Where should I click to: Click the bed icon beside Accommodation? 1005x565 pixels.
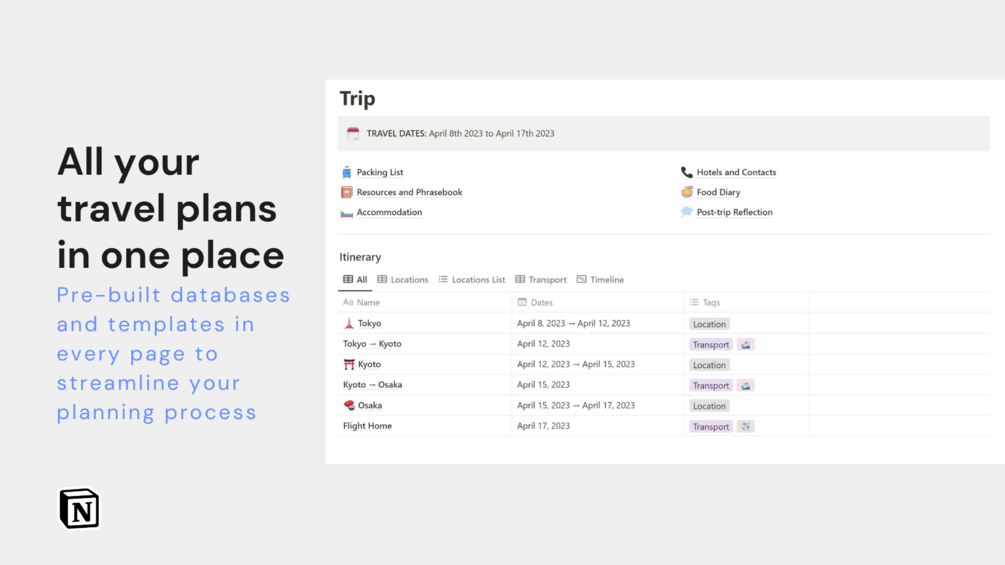pyautogui.click(x=347, y=212)
